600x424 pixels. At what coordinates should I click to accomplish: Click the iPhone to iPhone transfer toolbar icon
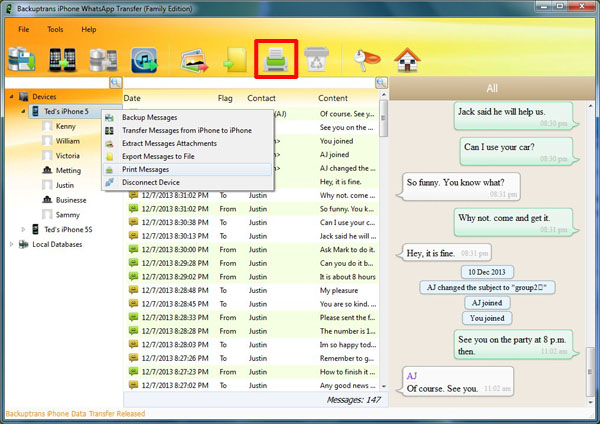[62, 60]
